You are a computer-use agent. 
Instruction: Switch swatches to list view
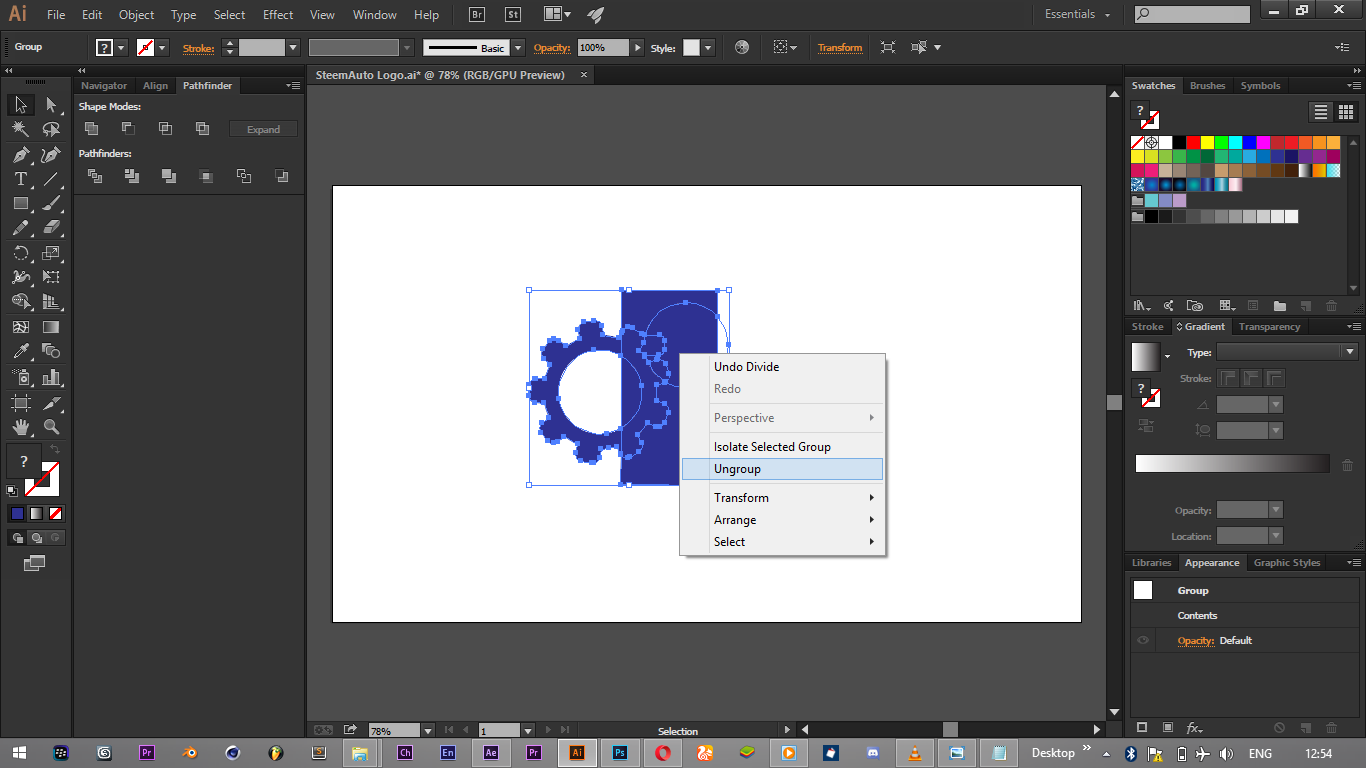(x=1321, y=112)
